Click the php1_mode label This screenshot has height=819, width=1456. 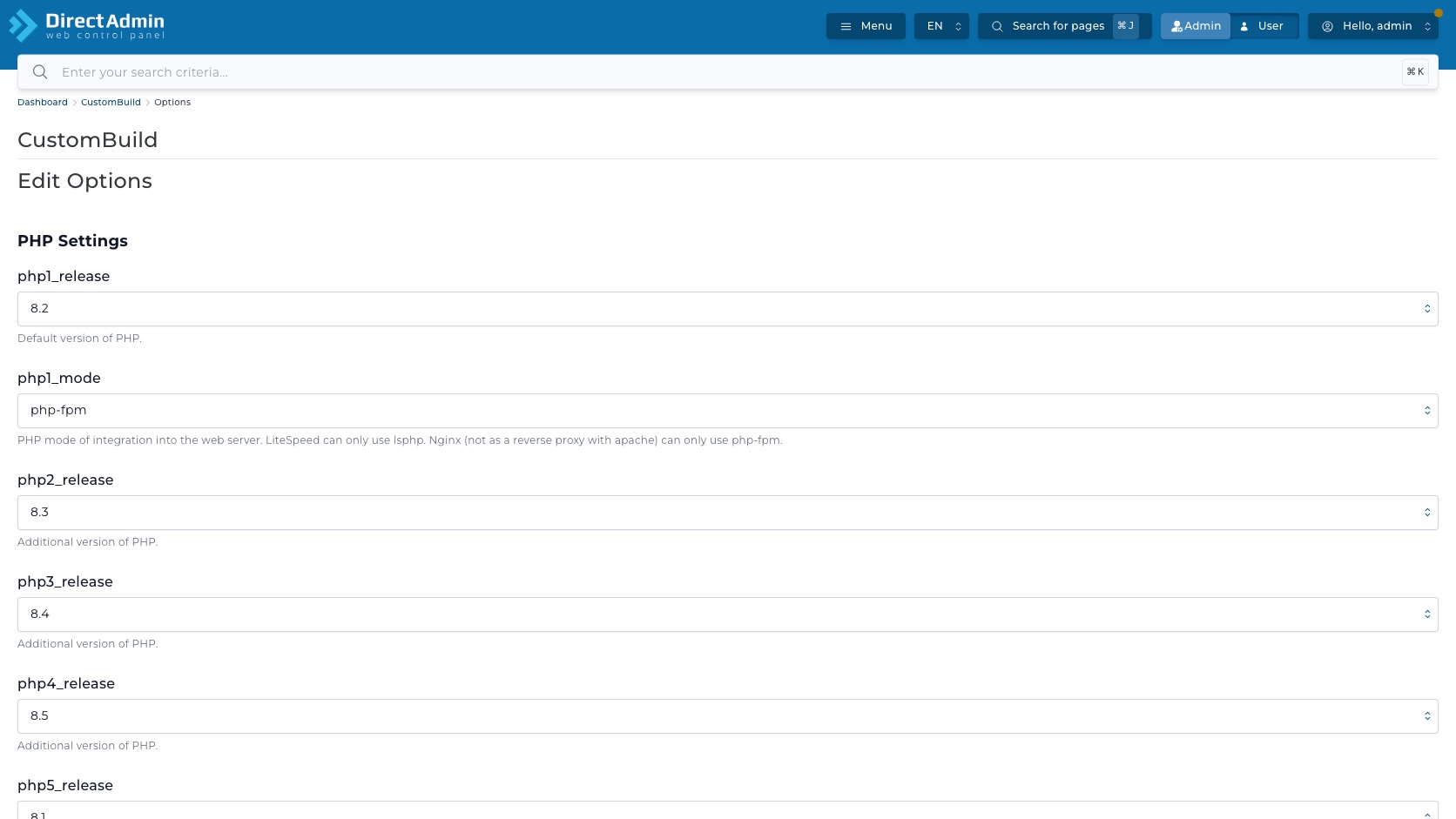59,378
